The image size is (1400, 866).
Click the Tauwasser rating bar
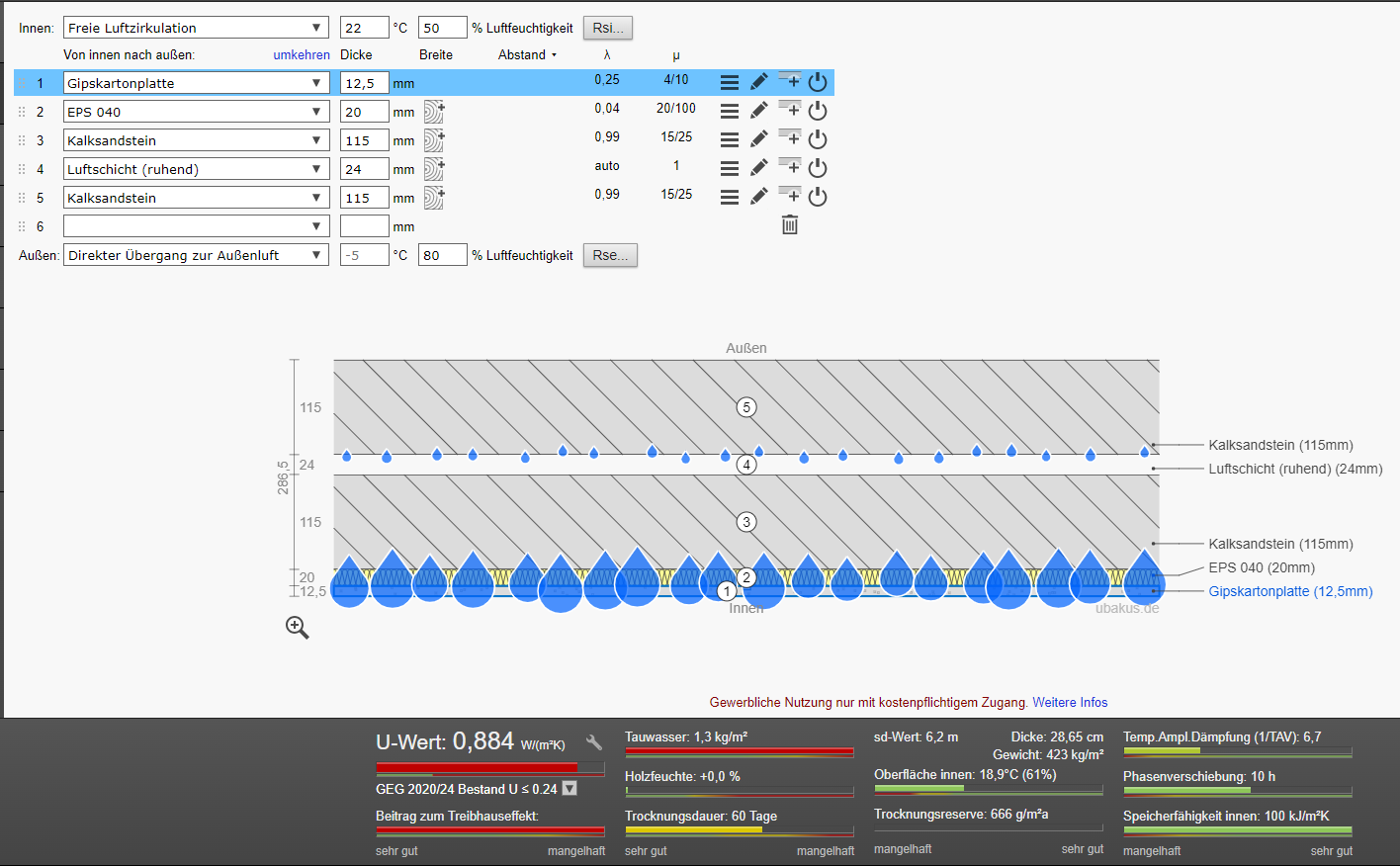(x=739, y=752)
